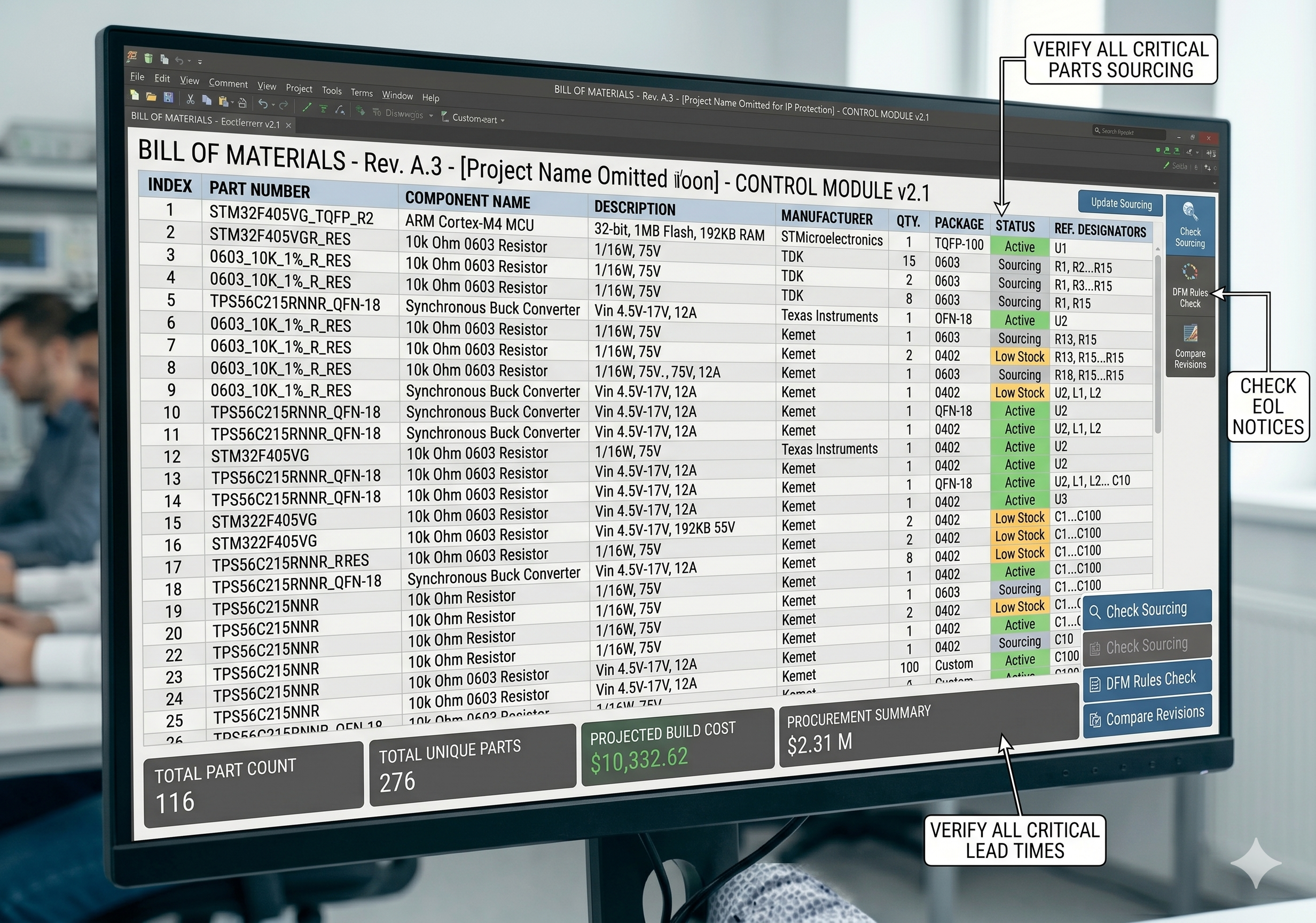Screen dimensions: 1316x923
Task: Click the bottom Compare Revisions button
Action: 1147,715
